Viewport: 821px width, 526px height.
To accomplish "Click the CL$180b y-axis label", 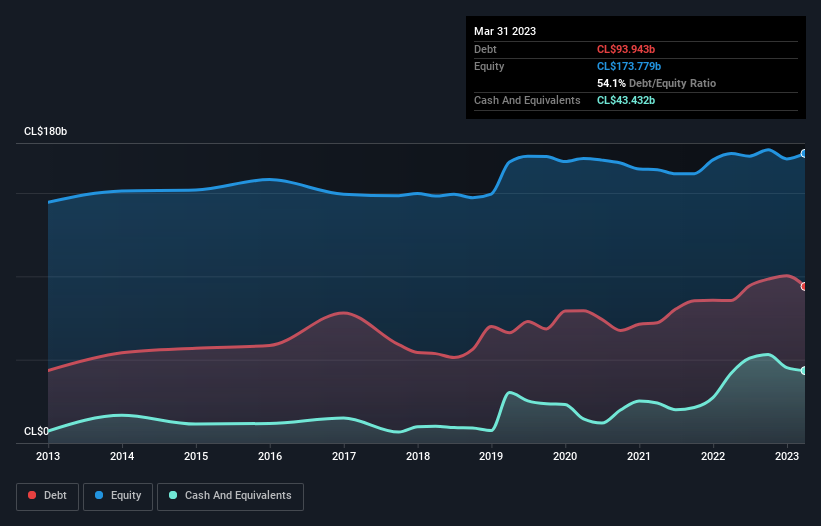I will pos(46,131).
